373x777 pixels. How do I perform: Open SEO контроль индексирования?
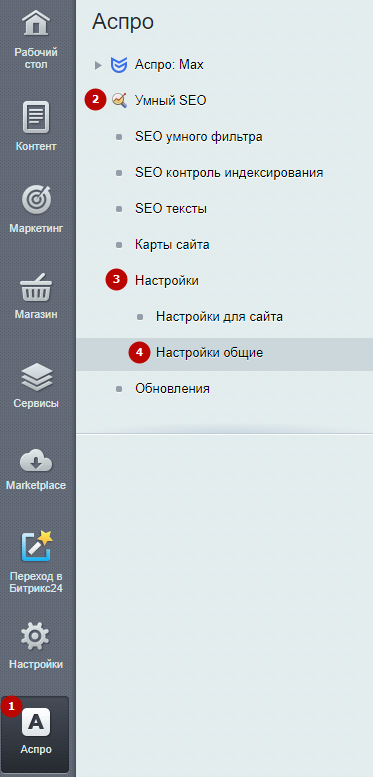point(229,173)
